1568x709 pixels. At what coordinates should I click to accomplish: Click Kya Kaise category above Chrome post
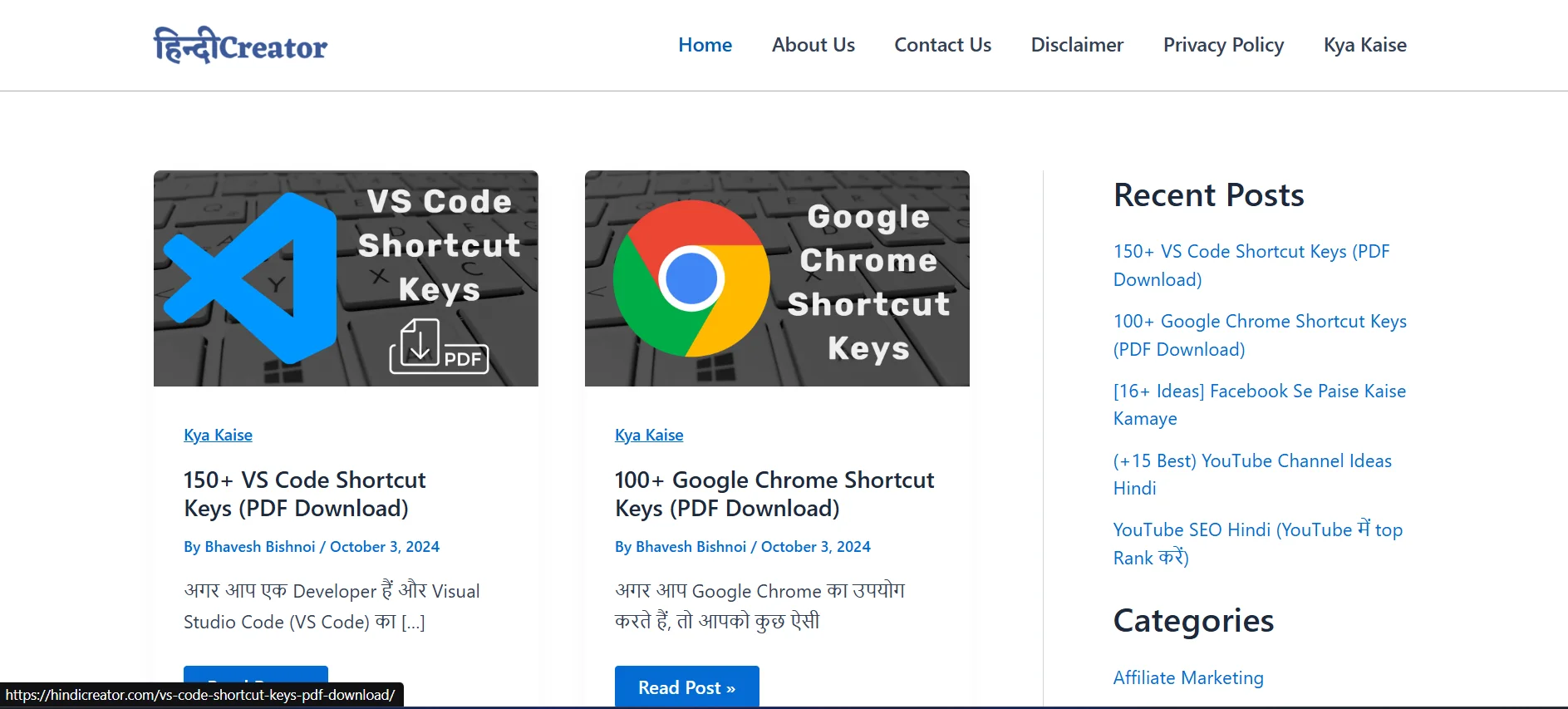tap(649, 435)
